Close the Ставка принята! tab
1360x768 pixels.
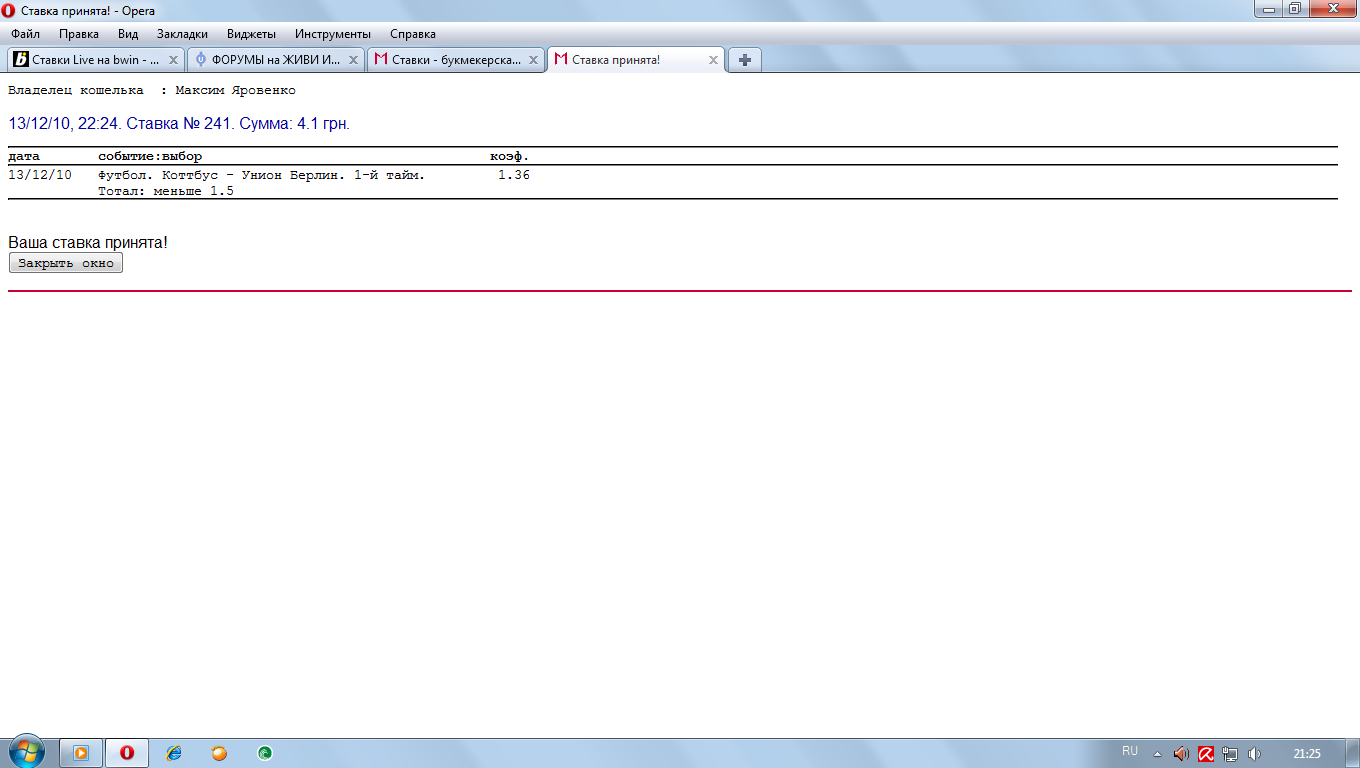[713, 60]
